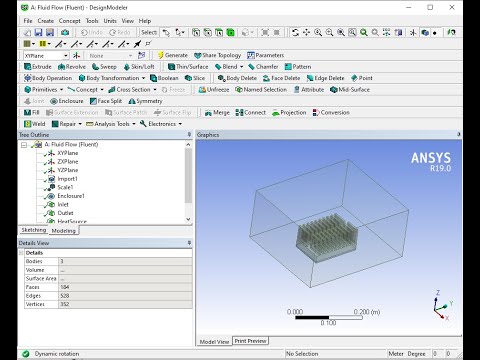The width and height of the screenshot is (480, 360).
Task: Switch to the Sketching tab
Action: 34,230
